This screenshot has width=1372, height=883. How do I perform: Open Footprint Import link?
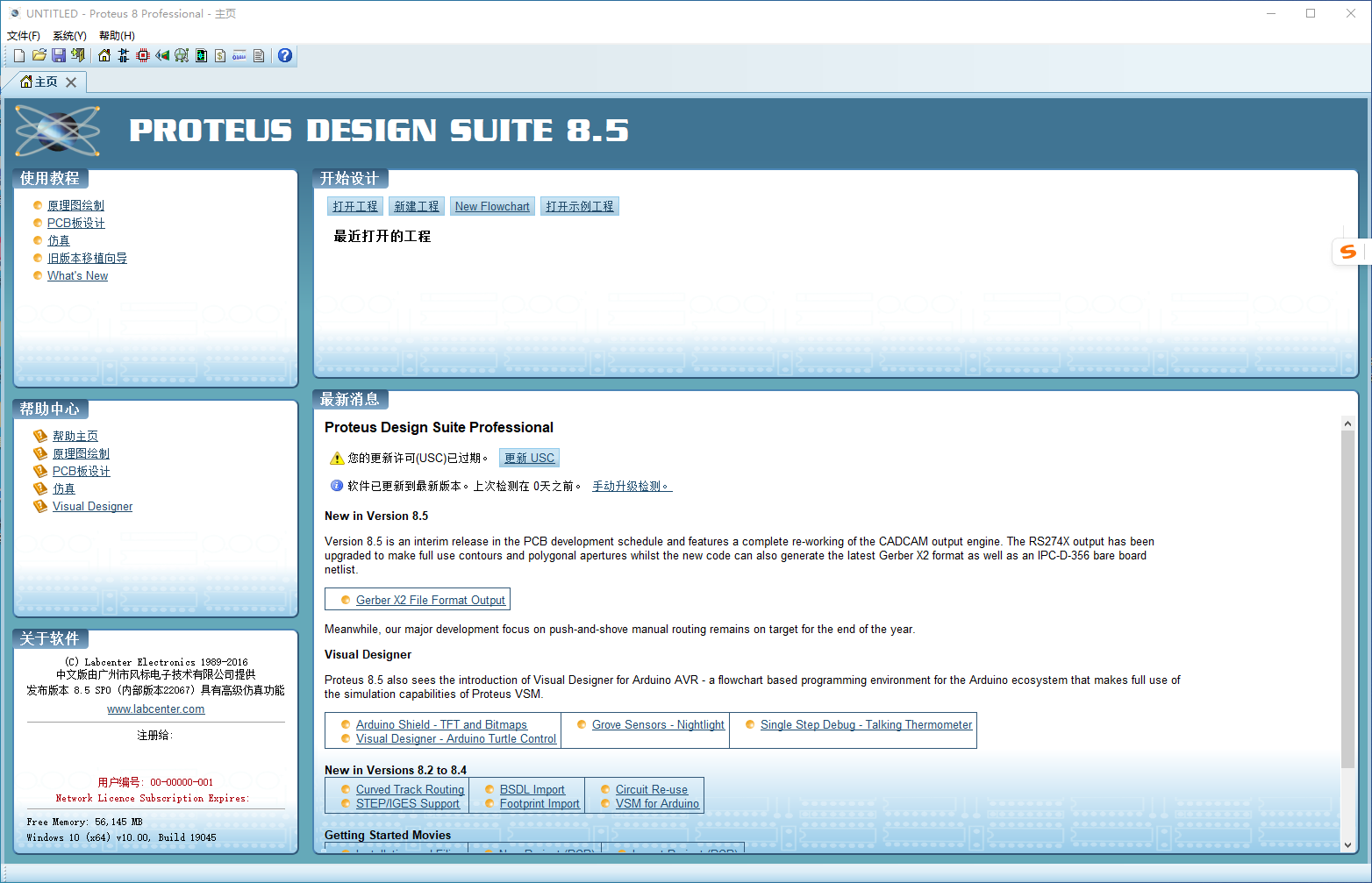coord(540,803)
